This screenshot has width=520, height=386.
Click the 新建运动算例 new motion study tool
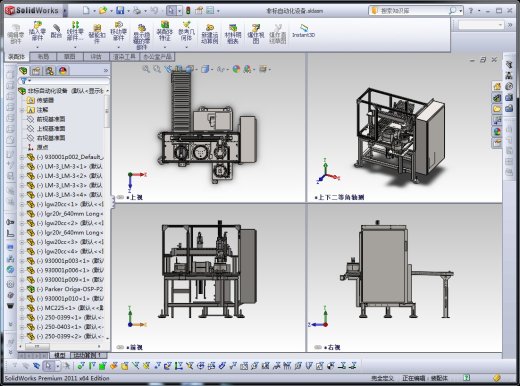pos(210,34)
